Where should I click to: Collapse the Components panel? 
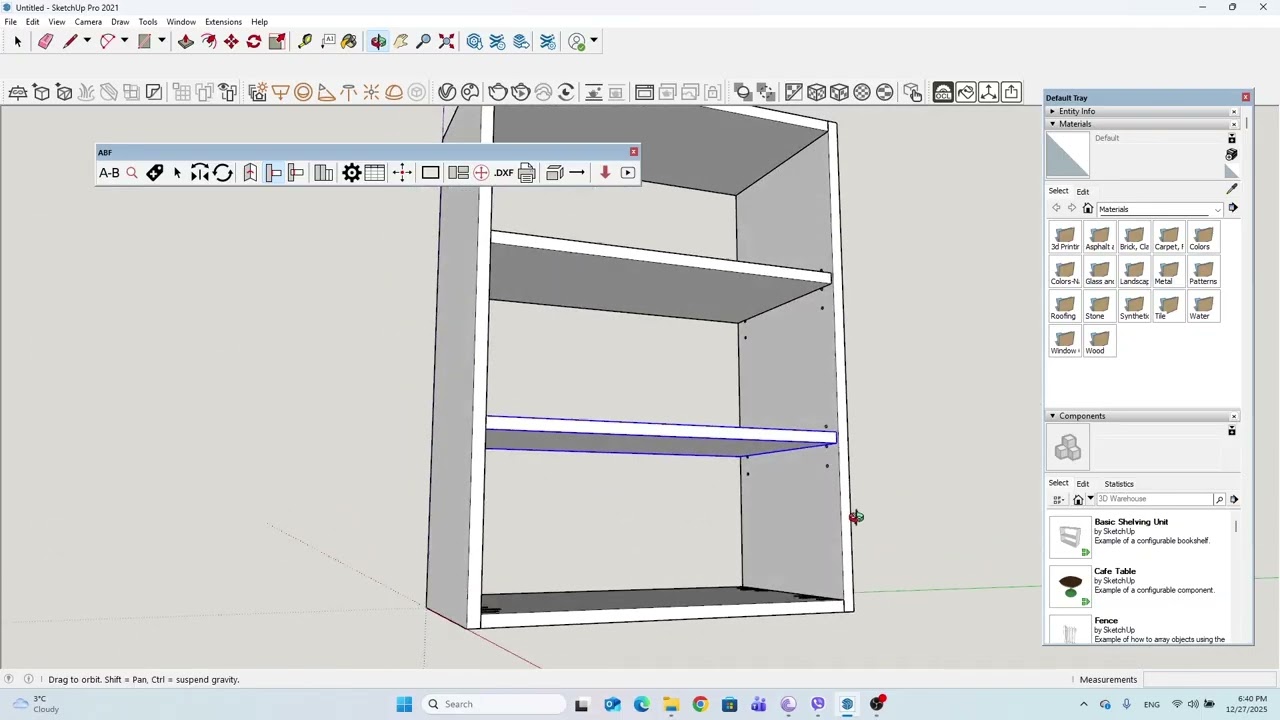pos(1052,416)
